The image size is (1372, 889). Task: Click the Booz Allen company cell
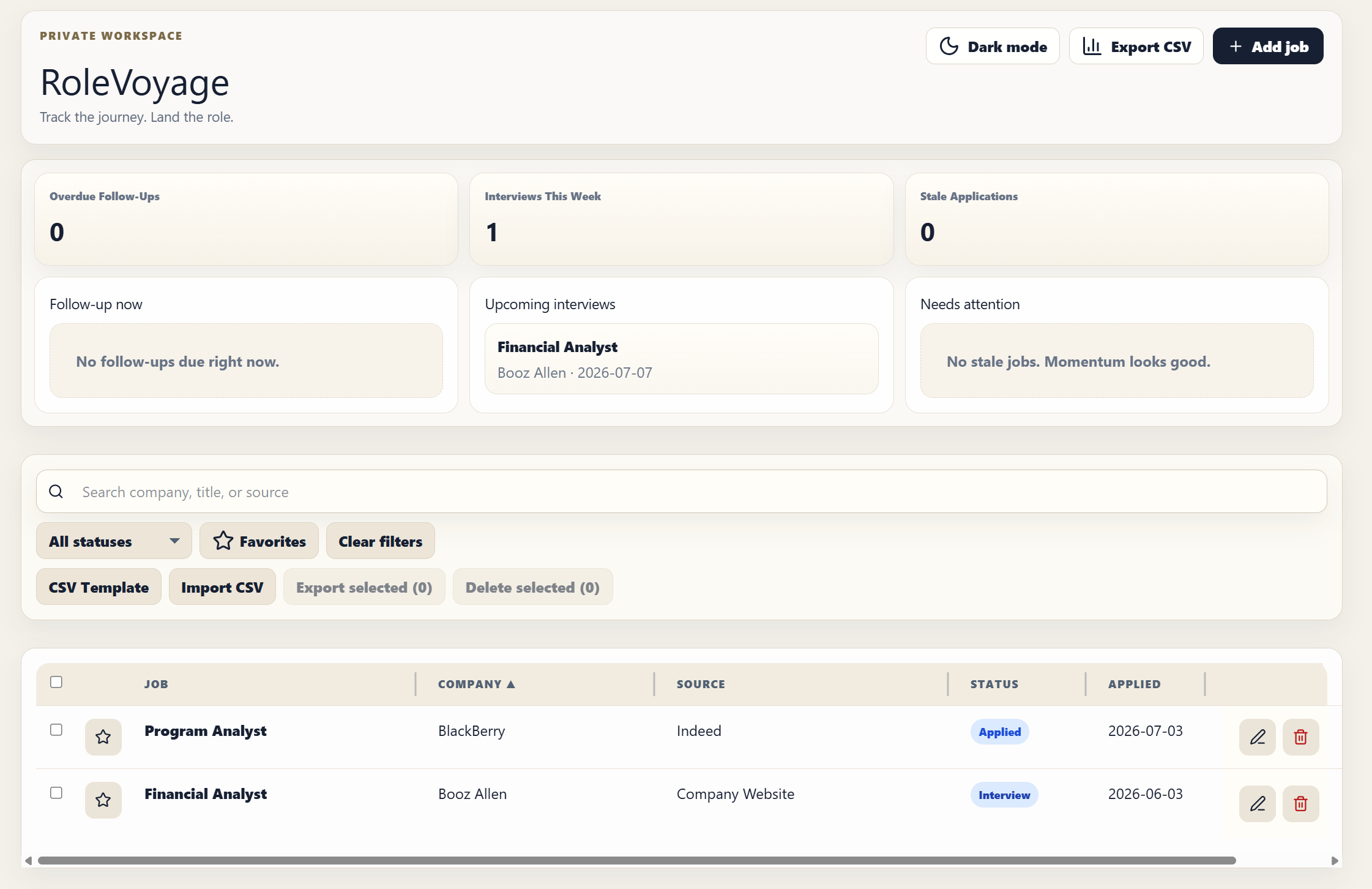472,793
